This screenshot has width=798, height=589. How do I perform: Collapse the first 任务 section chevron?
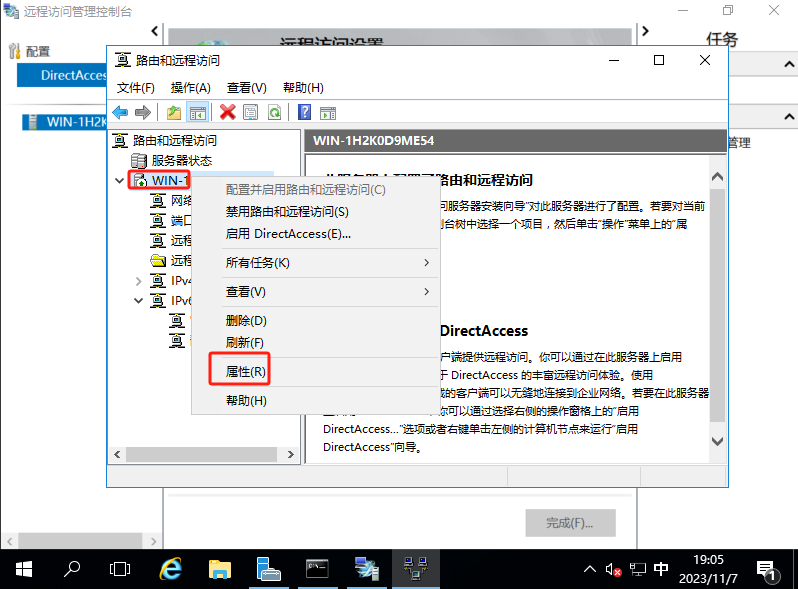pos(789,64)
